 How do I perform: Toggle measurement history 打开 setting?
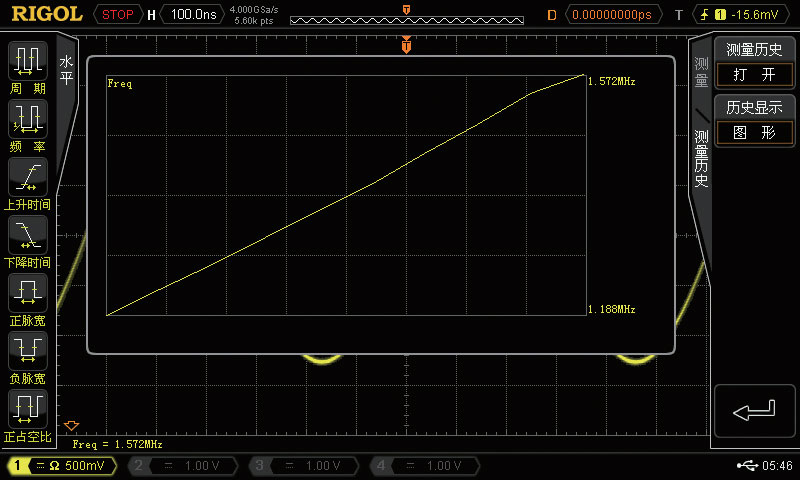pos(754,75)
